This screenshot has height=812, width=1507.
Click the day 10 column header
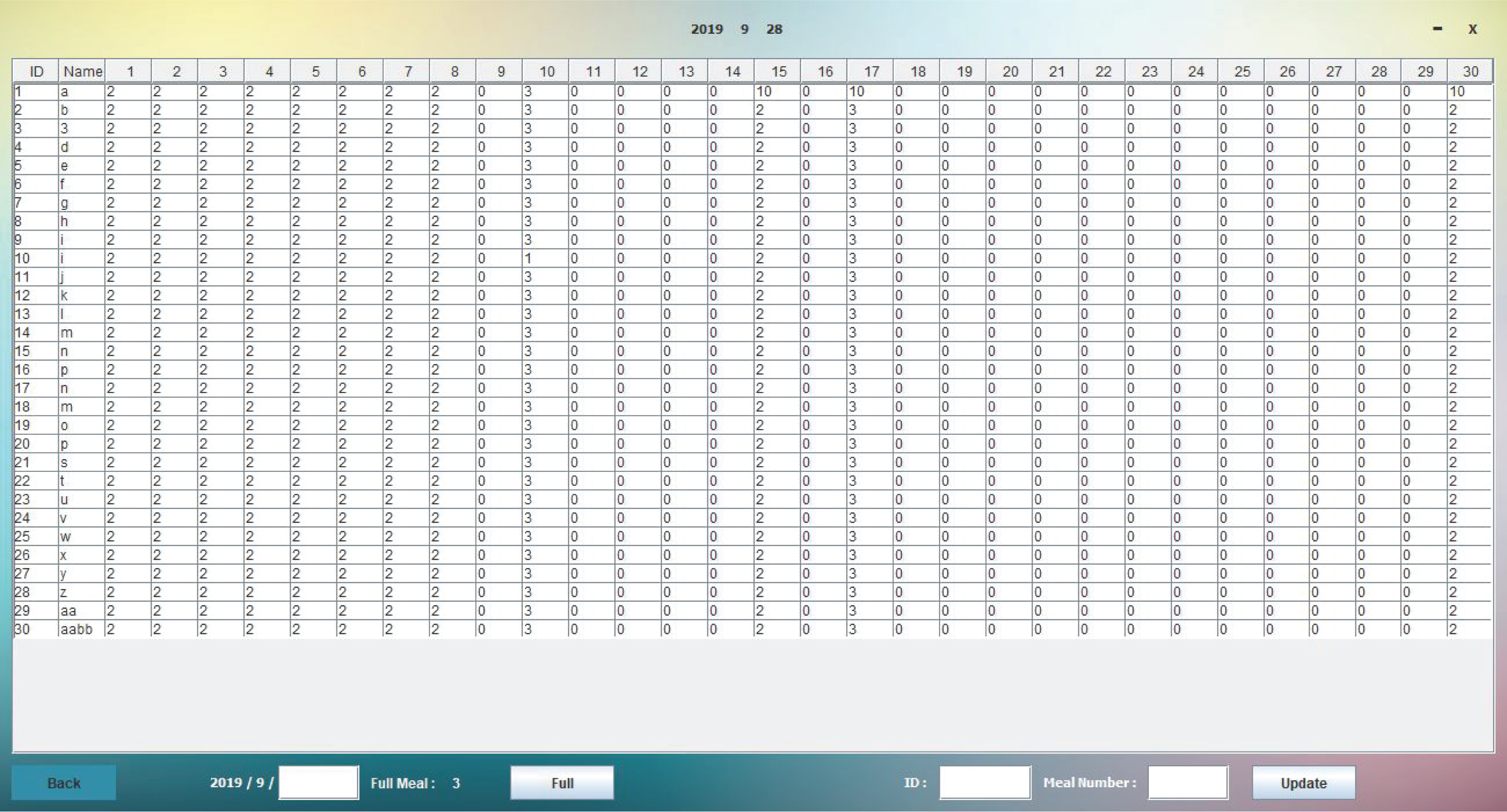pos(547,71)
